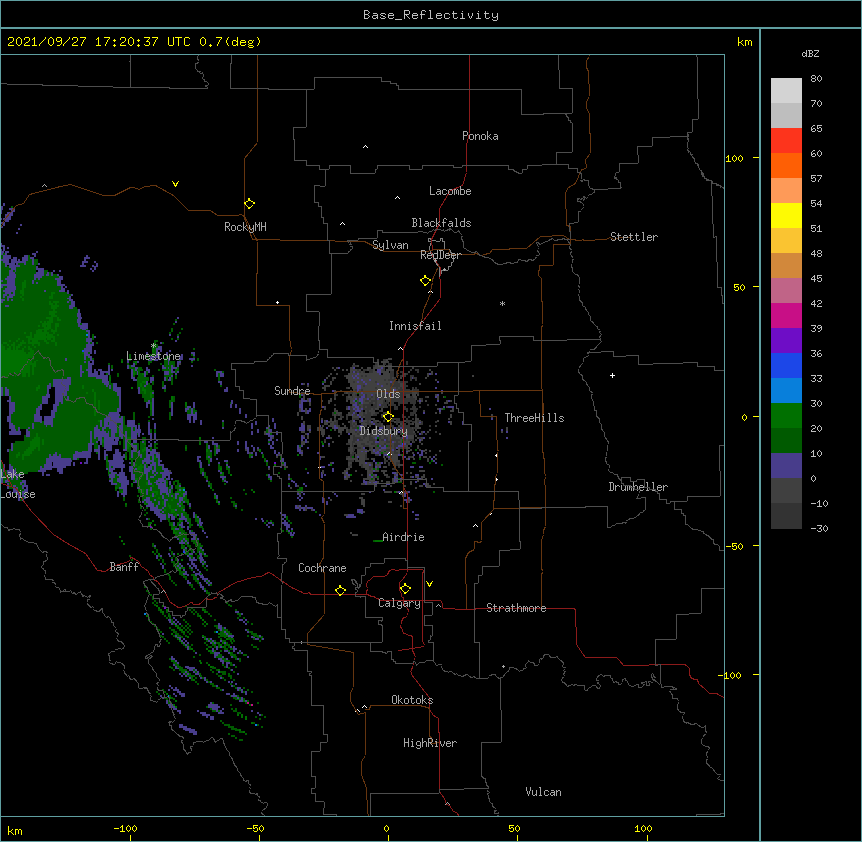Click the white plus marker west of Drumheller area
The height and width of the screenshot is (842, 862).
point(612,375)
